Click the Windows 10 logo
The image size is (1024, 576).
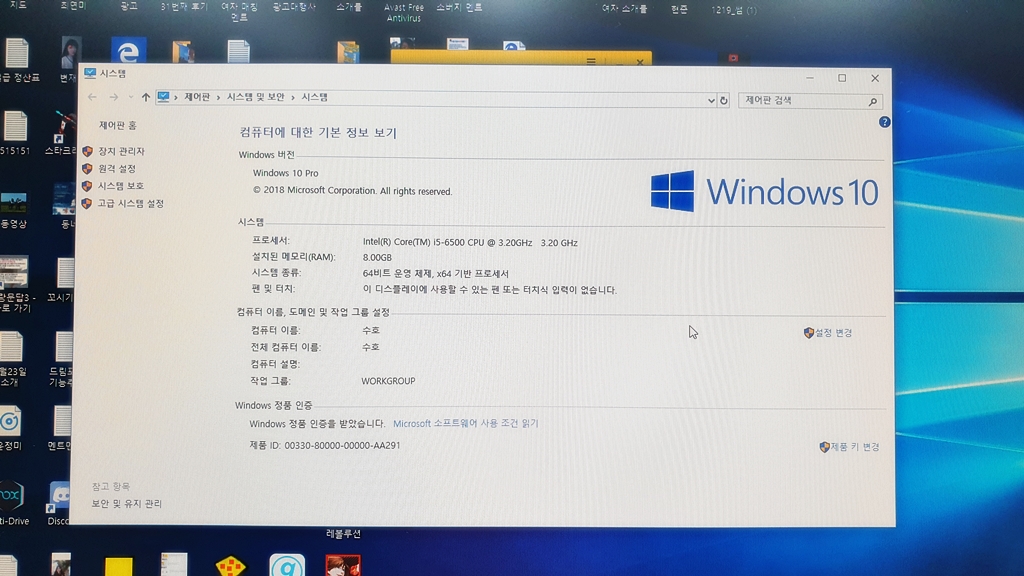763,191
